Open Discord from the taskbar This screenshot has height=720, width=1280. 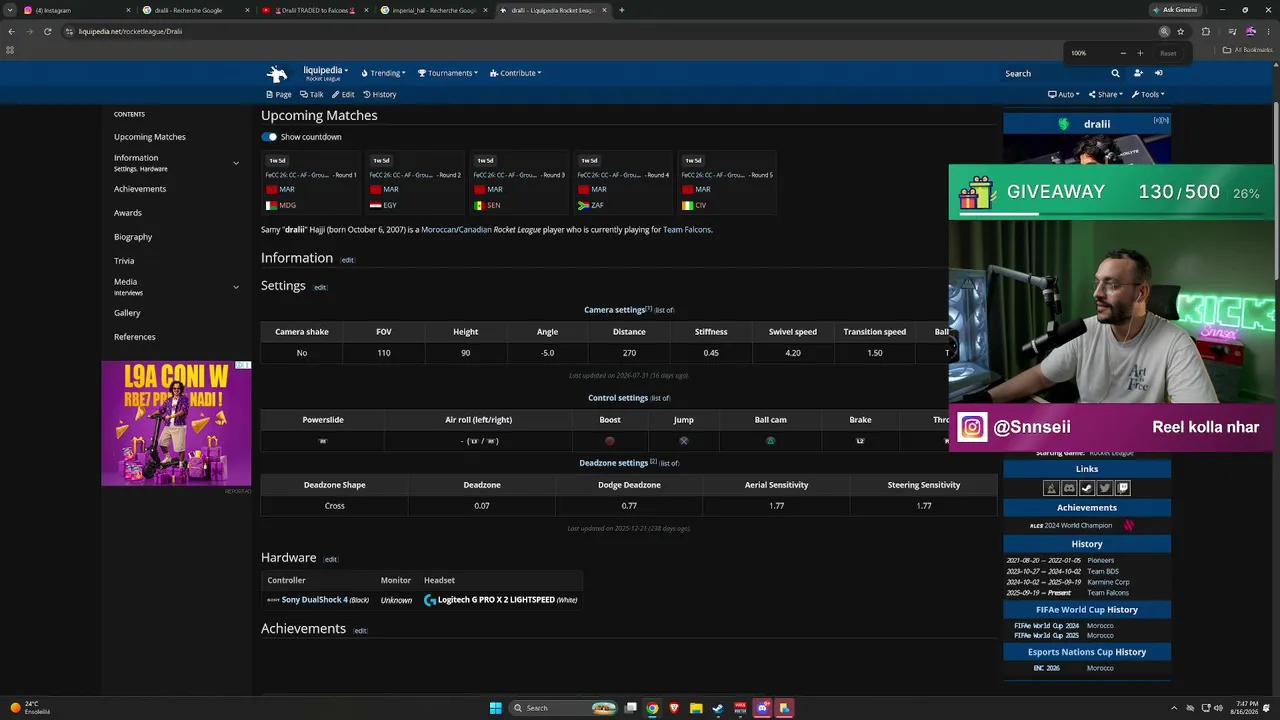coord(762,708)
